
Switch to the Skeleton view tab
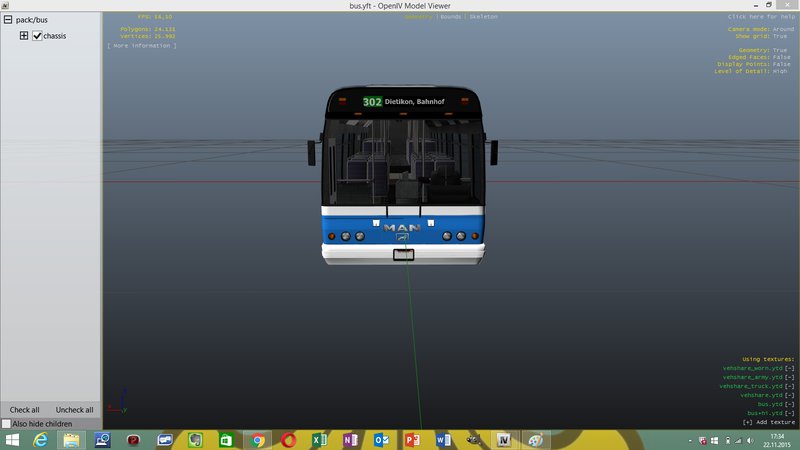click(x=483, y=17)
